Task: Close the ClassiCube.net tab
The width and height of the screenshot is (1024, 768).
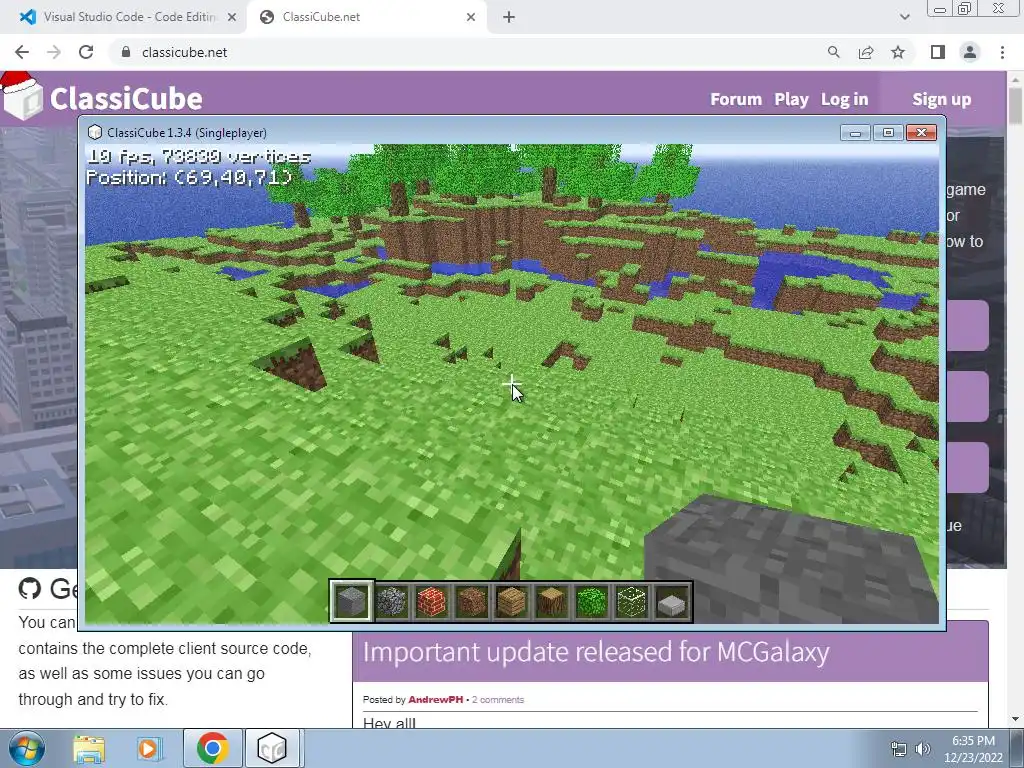Action: pos(471,17)
